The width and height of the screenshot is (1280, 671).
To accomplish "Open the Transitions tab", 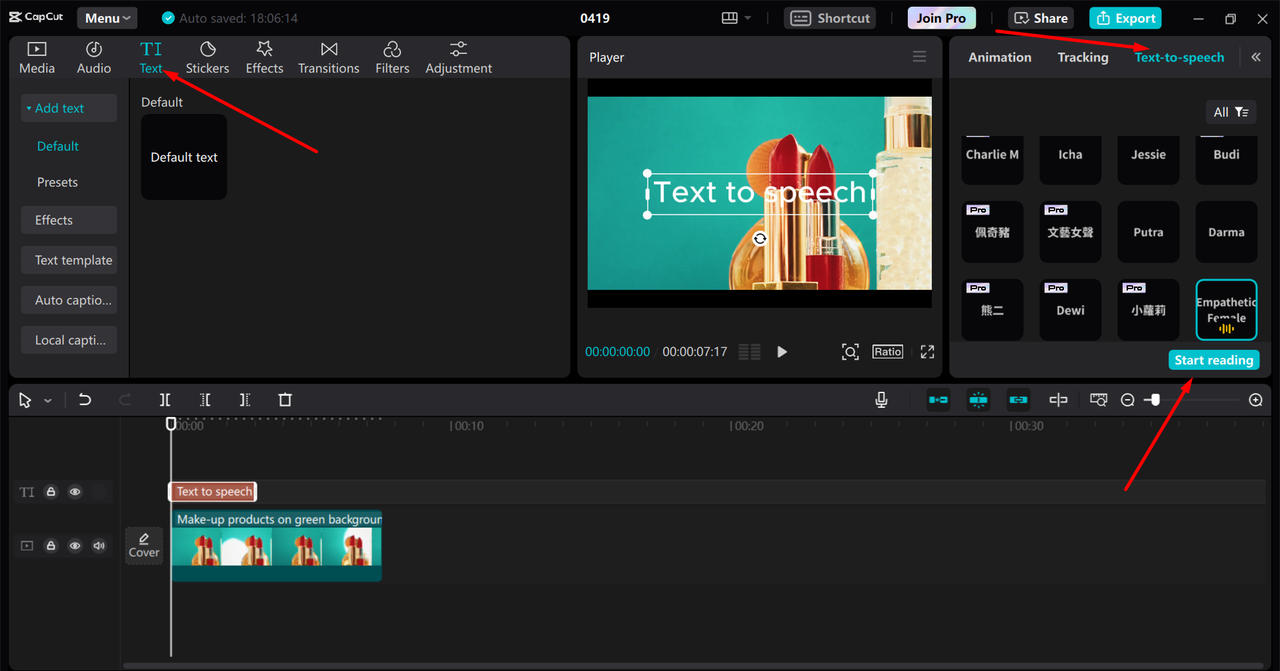I will click(x=328, y=57).
